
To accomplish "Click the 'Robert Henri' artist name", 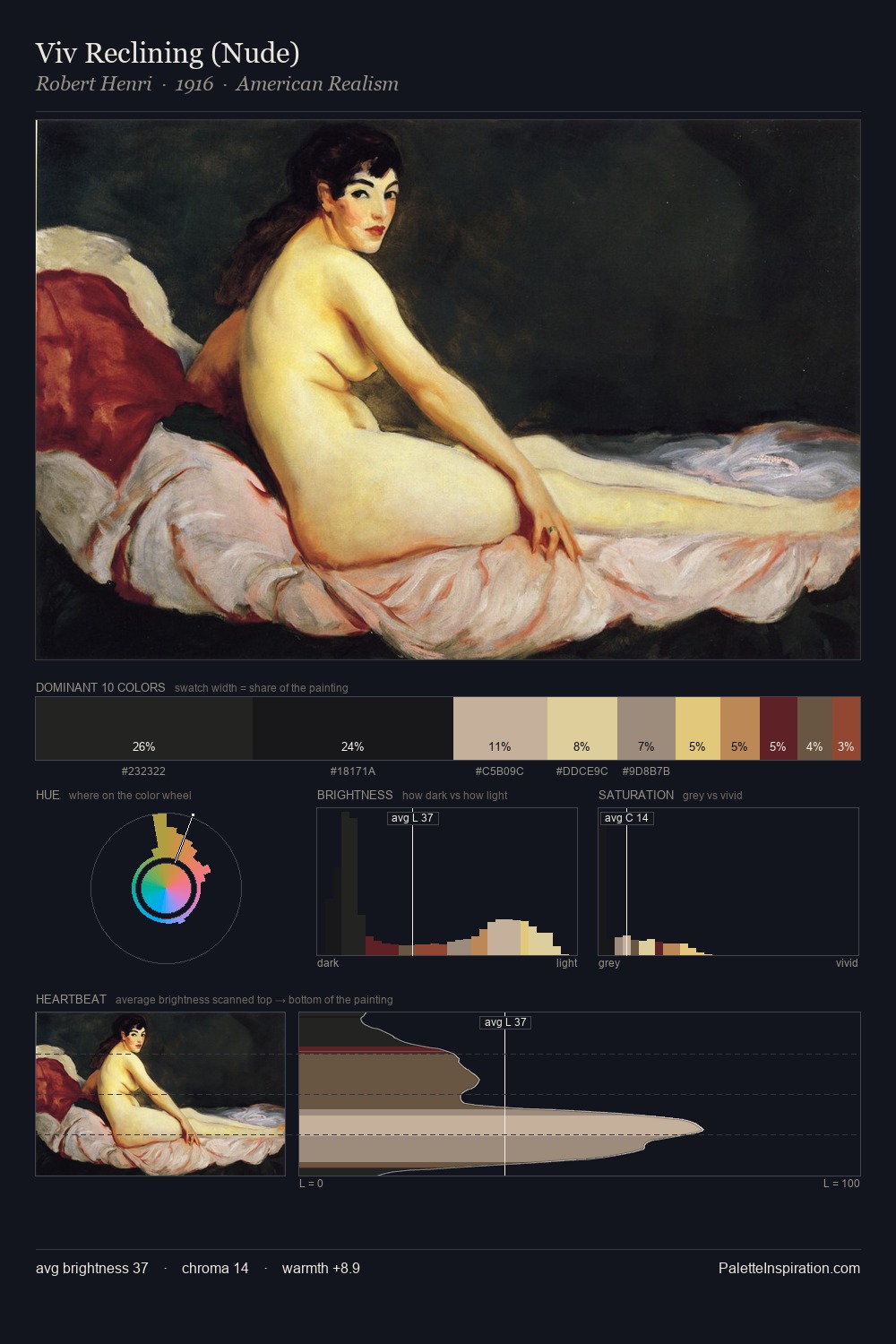I will (x=94, y=84).
